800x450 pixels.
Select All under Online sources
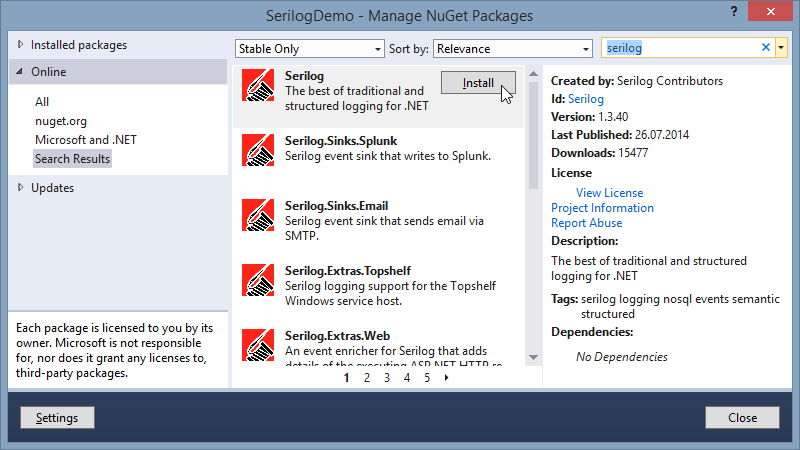[x=42, y=102]
